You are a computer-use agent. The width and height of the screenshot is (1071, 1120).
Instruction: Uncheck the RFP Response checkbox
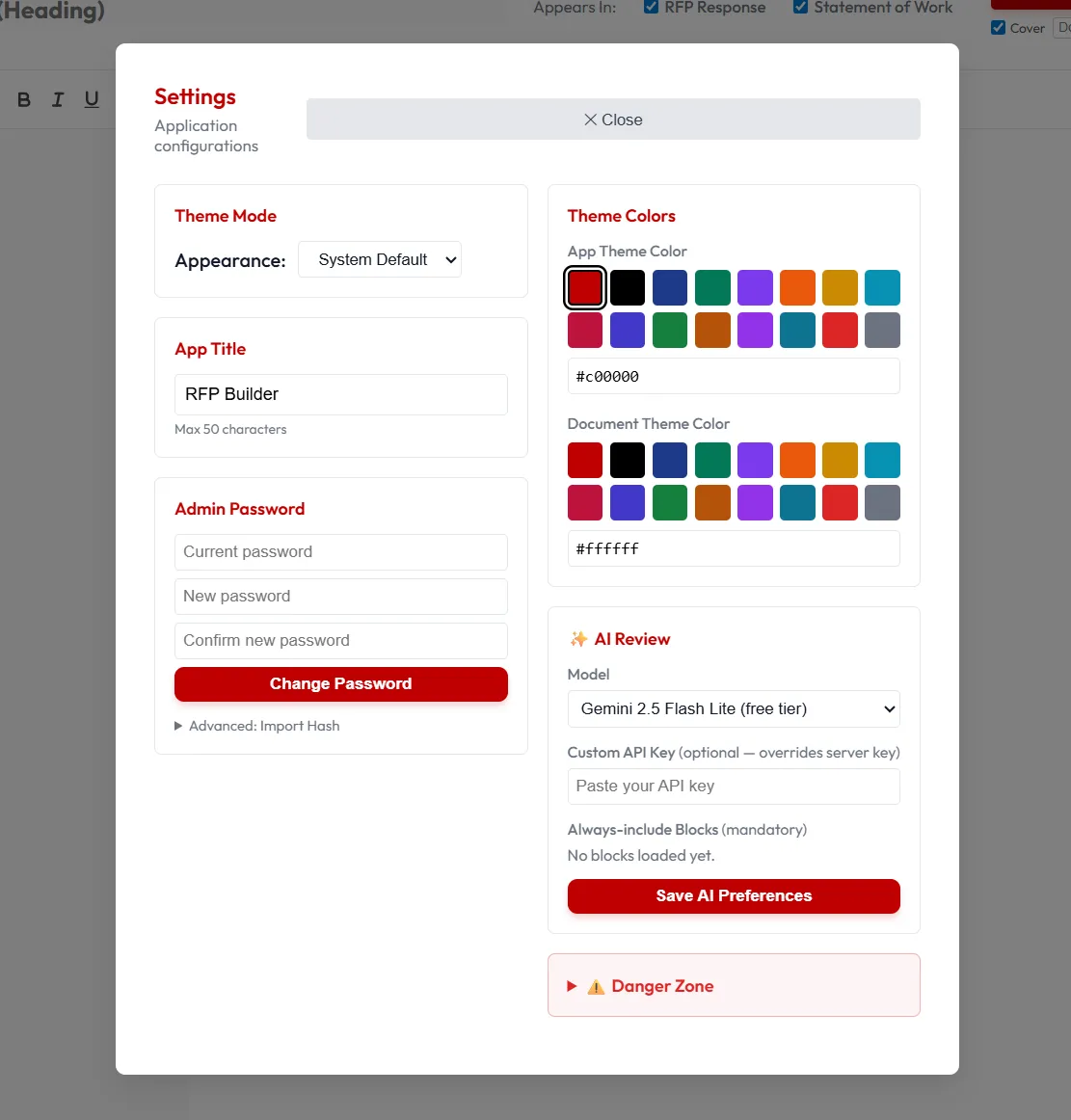click(x=649, y=7)
